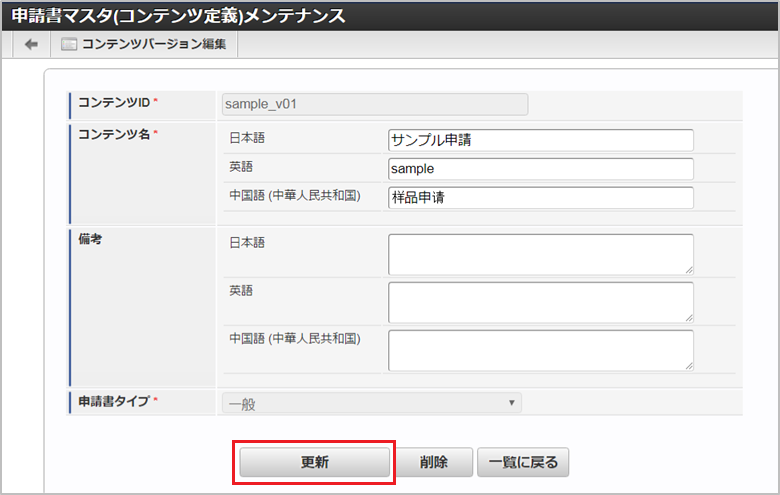Click the 一覧に戻る button
The image size is (780, 495).
pos(523,463)
